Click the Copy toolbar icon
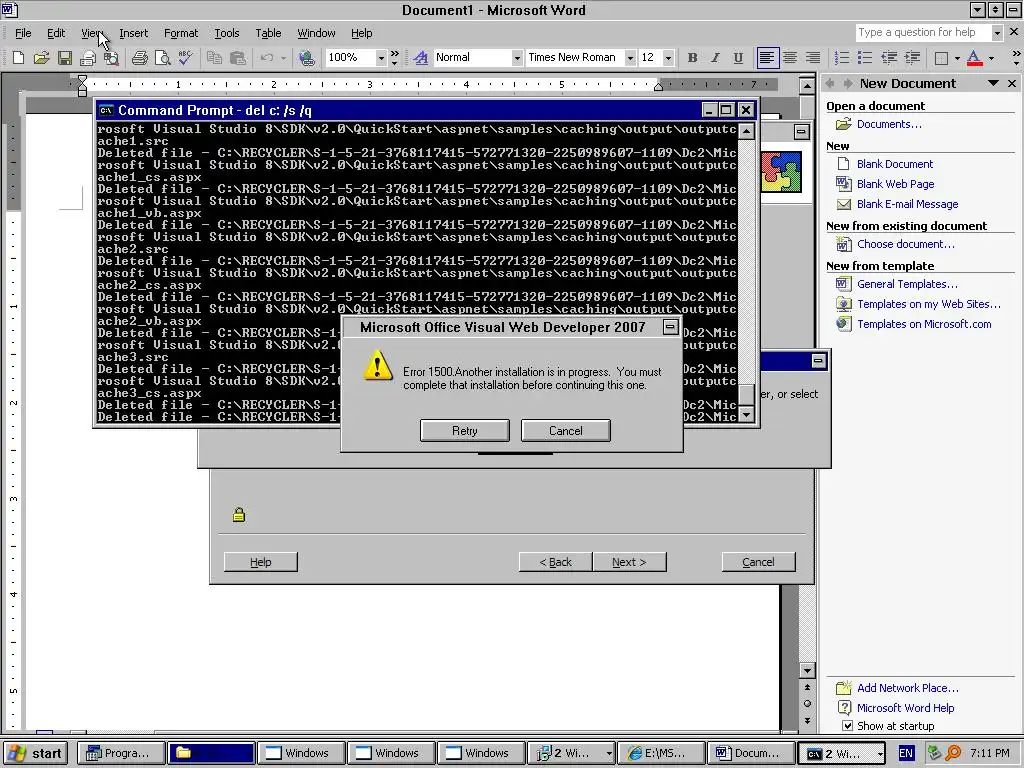Viewport: 1024px width, 768px height. click(214, 58)
